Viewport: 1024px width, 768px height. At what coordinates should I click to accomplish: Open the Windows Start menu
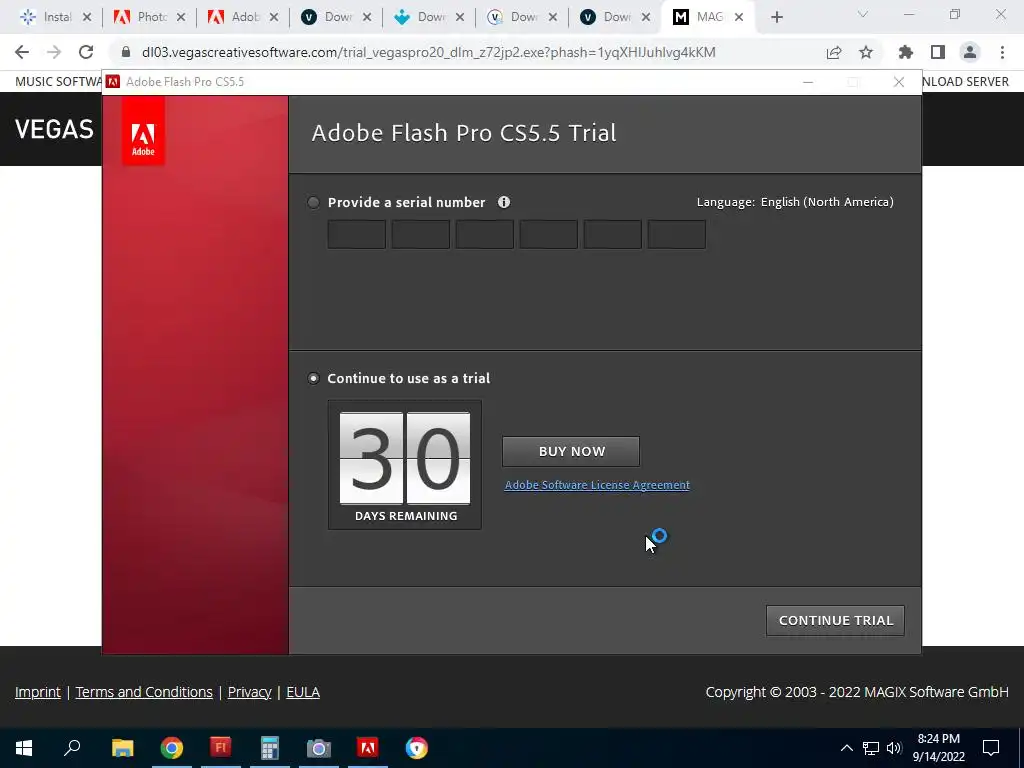coord(24,748)
